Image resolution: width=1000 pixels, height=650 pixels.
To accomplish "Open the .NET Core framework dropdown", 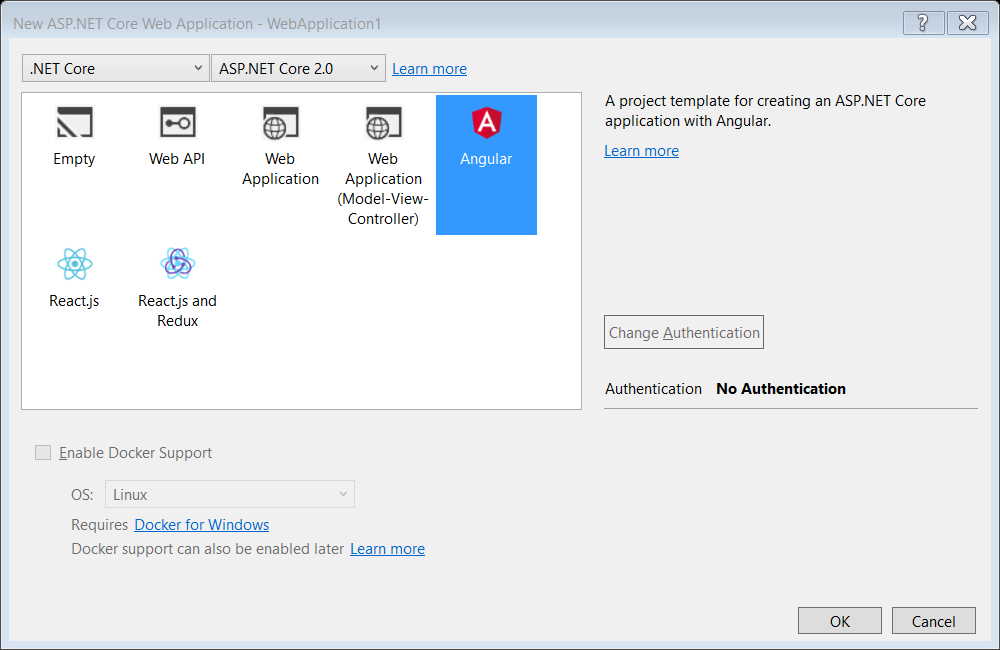I will coord(115,68).
